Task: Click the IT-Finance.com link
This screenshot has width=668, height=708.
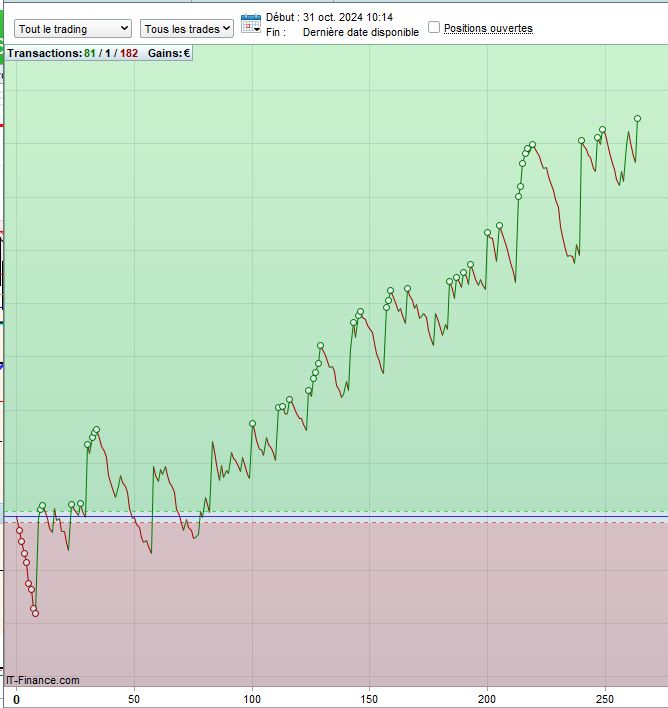Action: (x=43, y=680)
